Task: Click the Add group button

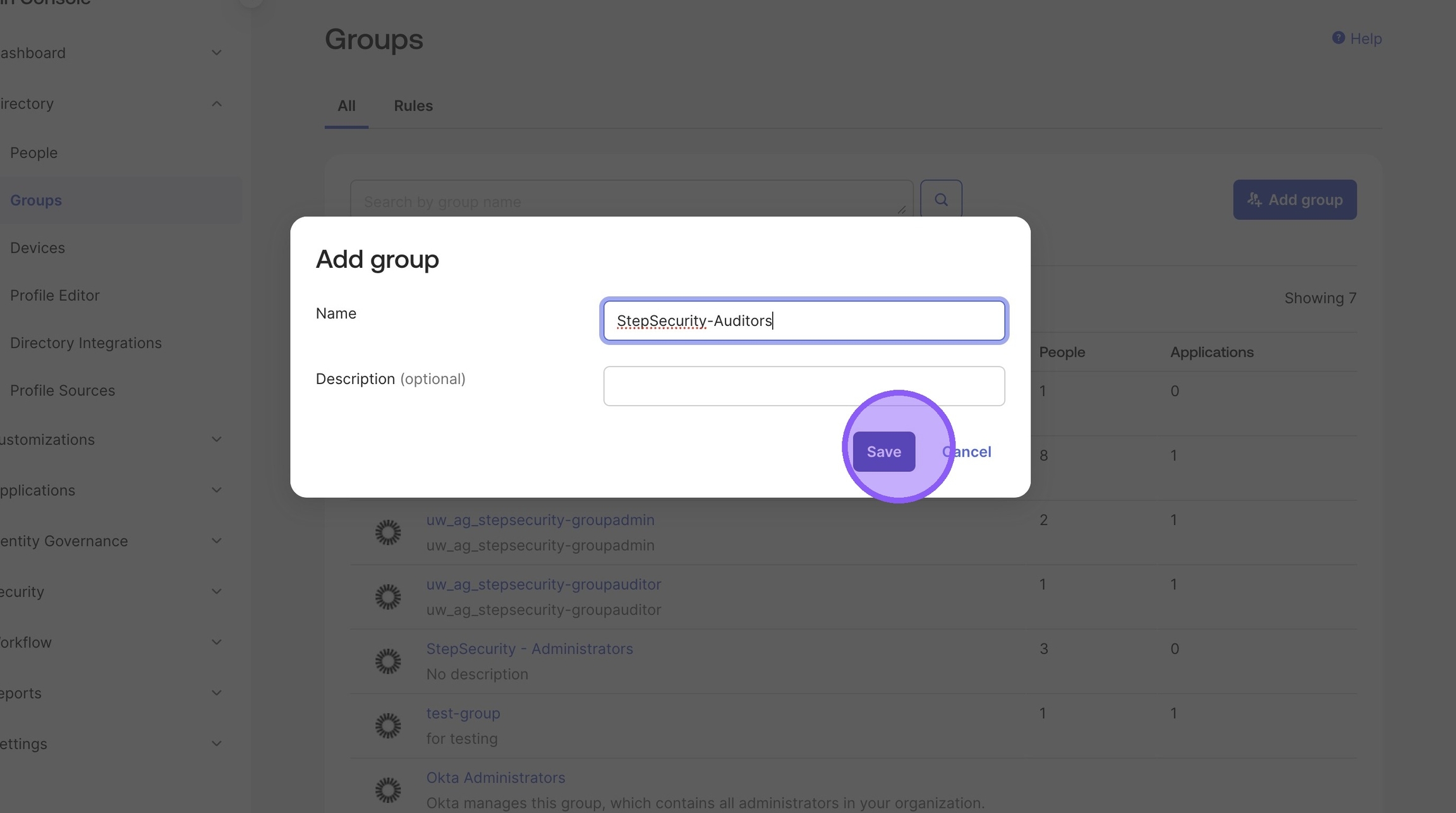Action: 1294,200
